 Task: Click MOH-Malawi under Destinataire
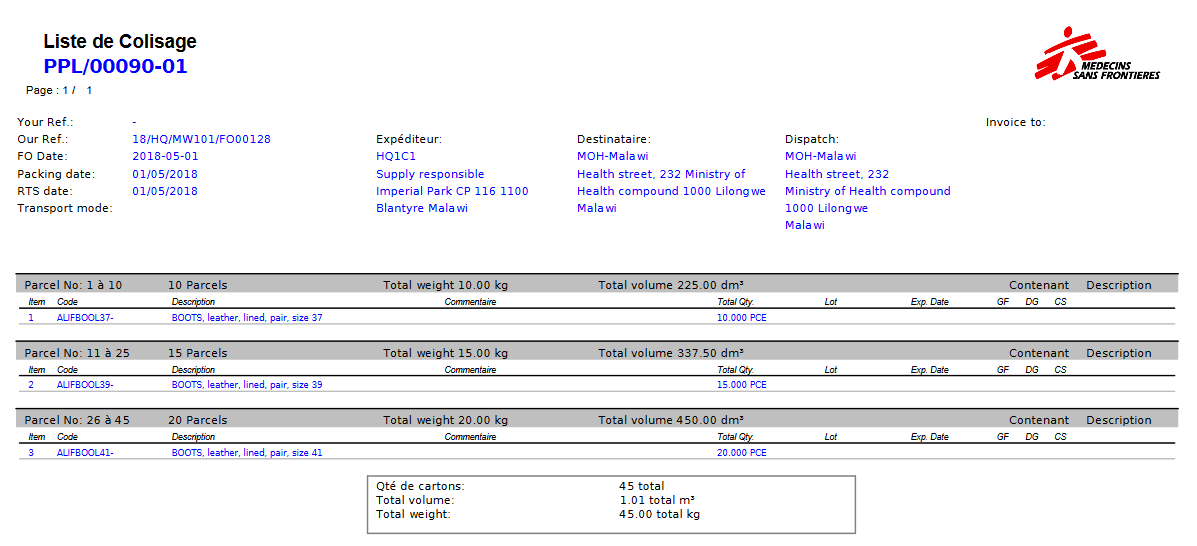click(x=612, y=157)
